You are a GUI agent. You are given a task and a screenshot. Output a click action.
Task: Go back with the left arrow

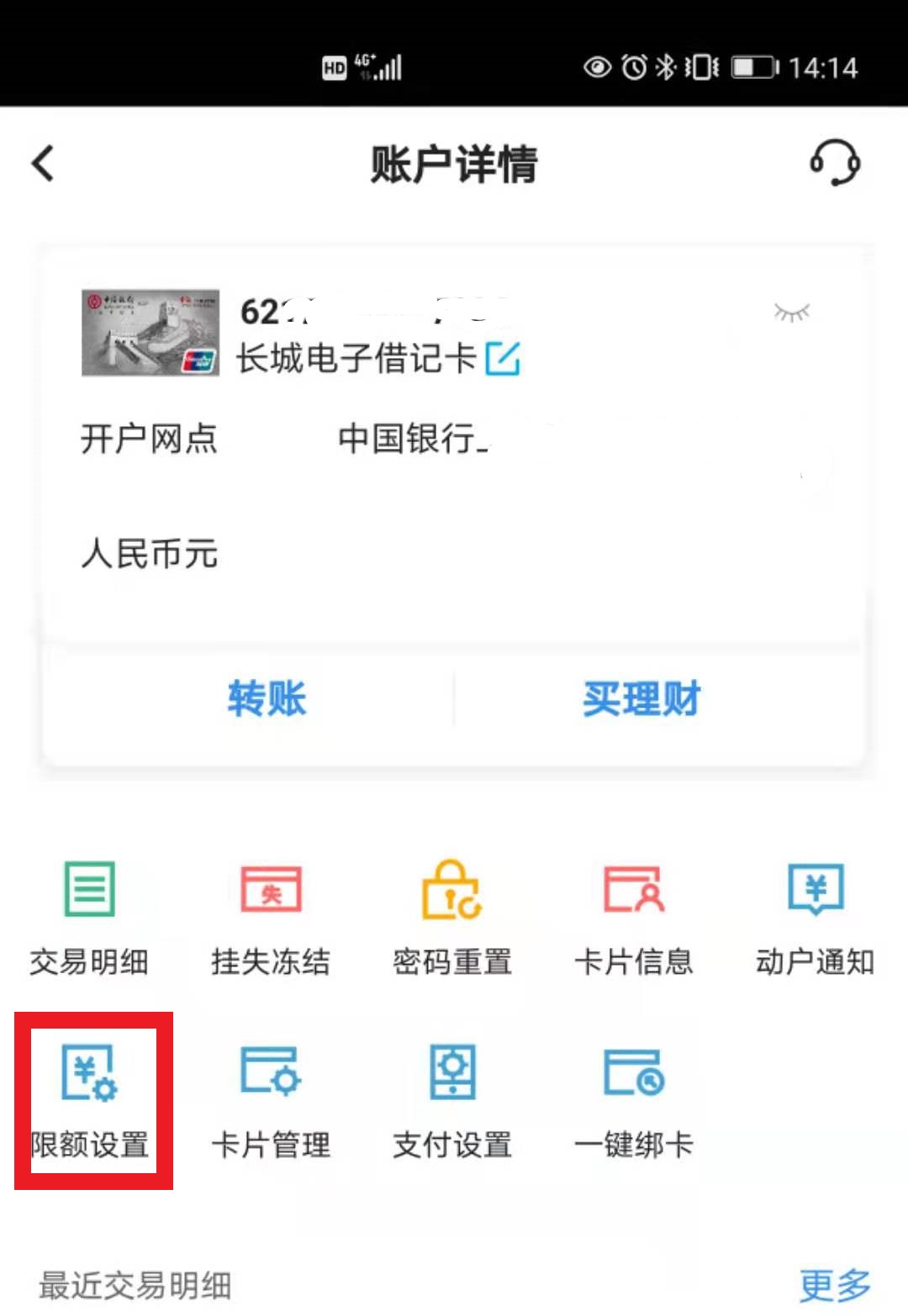coord(43,163)
